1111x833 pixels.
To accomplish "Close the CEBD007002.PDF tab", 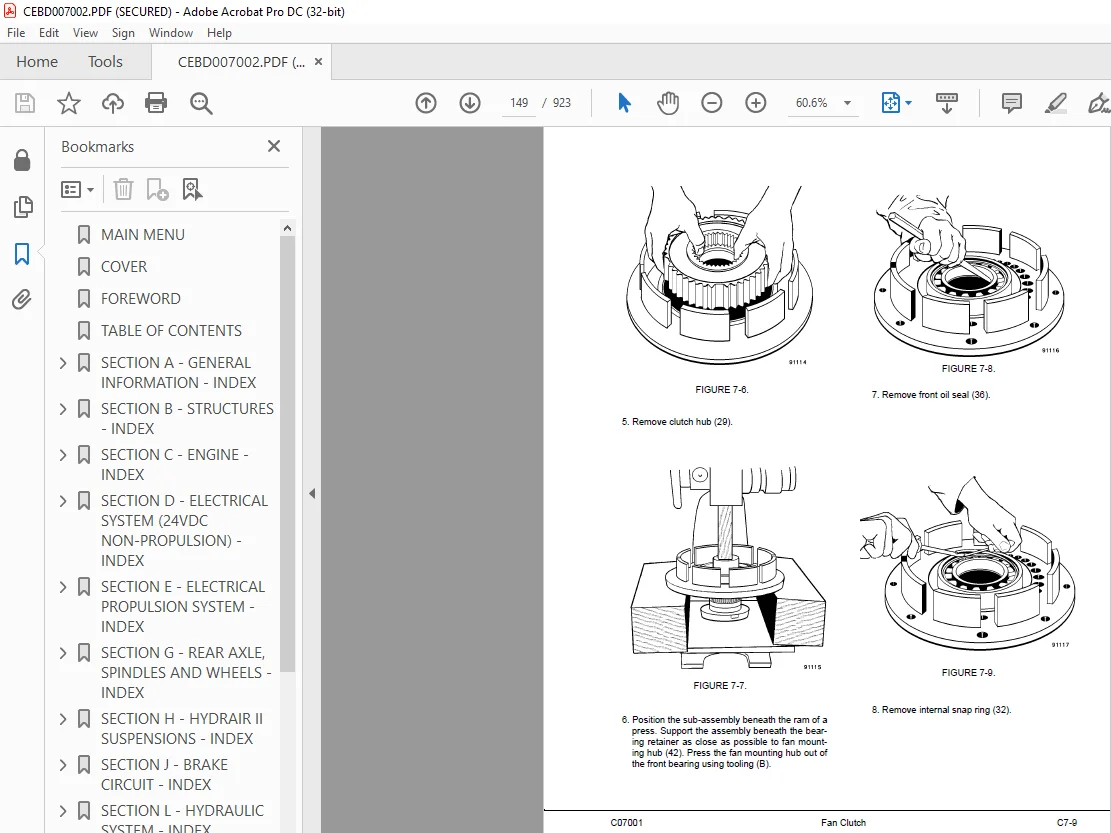I will click(x=319, y=62).
